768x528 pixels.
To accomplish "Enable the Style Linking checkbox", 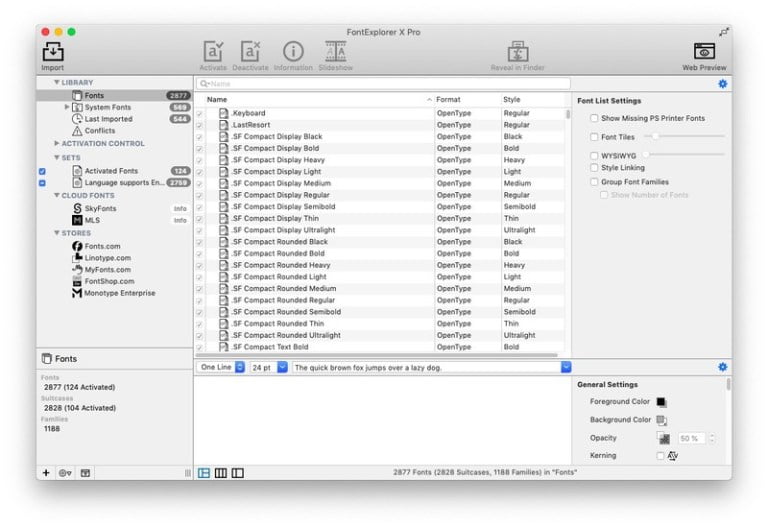I will click(594, 168).
